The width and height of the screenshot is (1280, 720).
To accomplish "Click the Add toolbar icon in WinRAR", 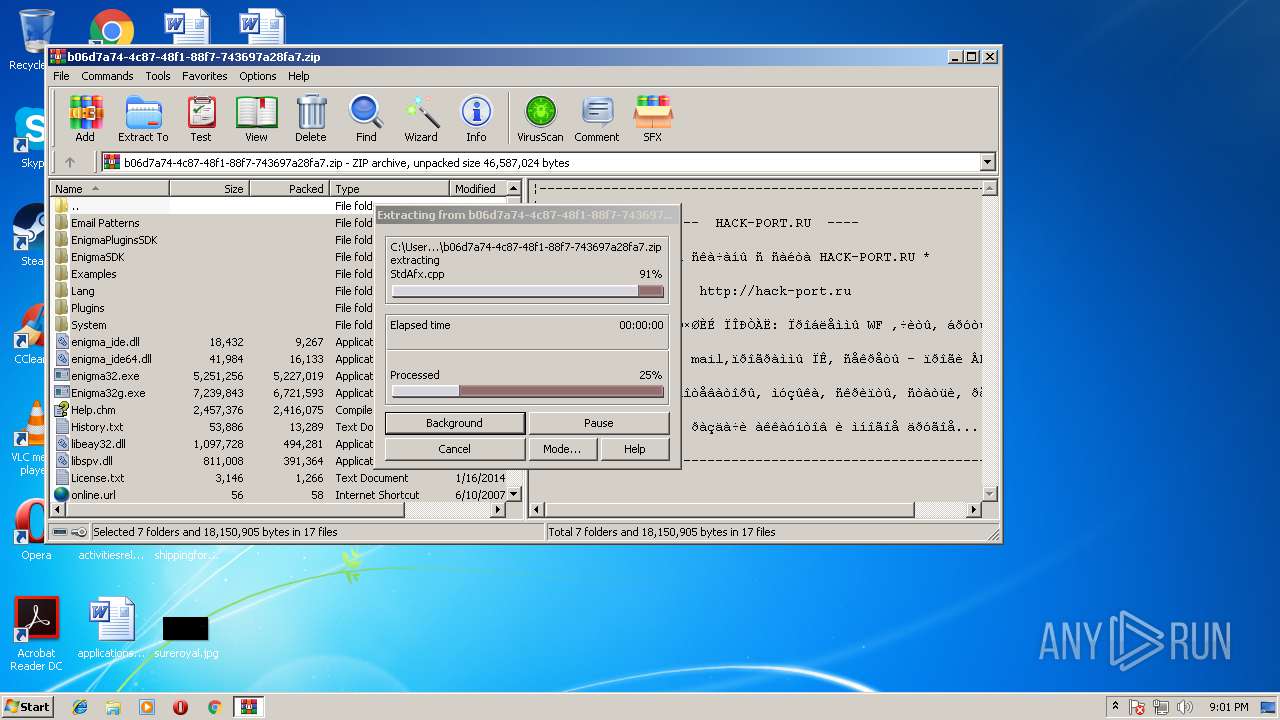I will click(x=85, y=119).
